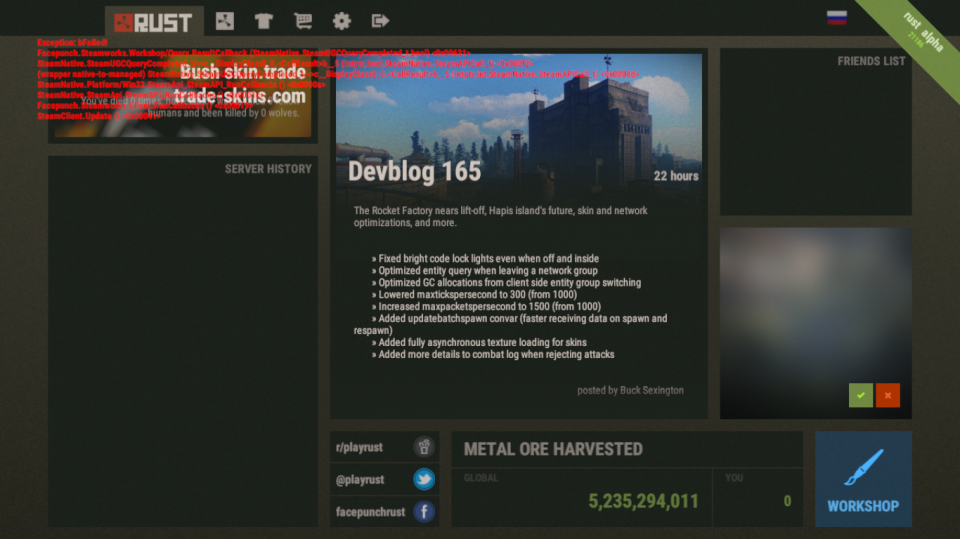Click the YOU stat value 0
Viewport: 960px width, 539px height.
pyautogui.click(x=787, y=501)
